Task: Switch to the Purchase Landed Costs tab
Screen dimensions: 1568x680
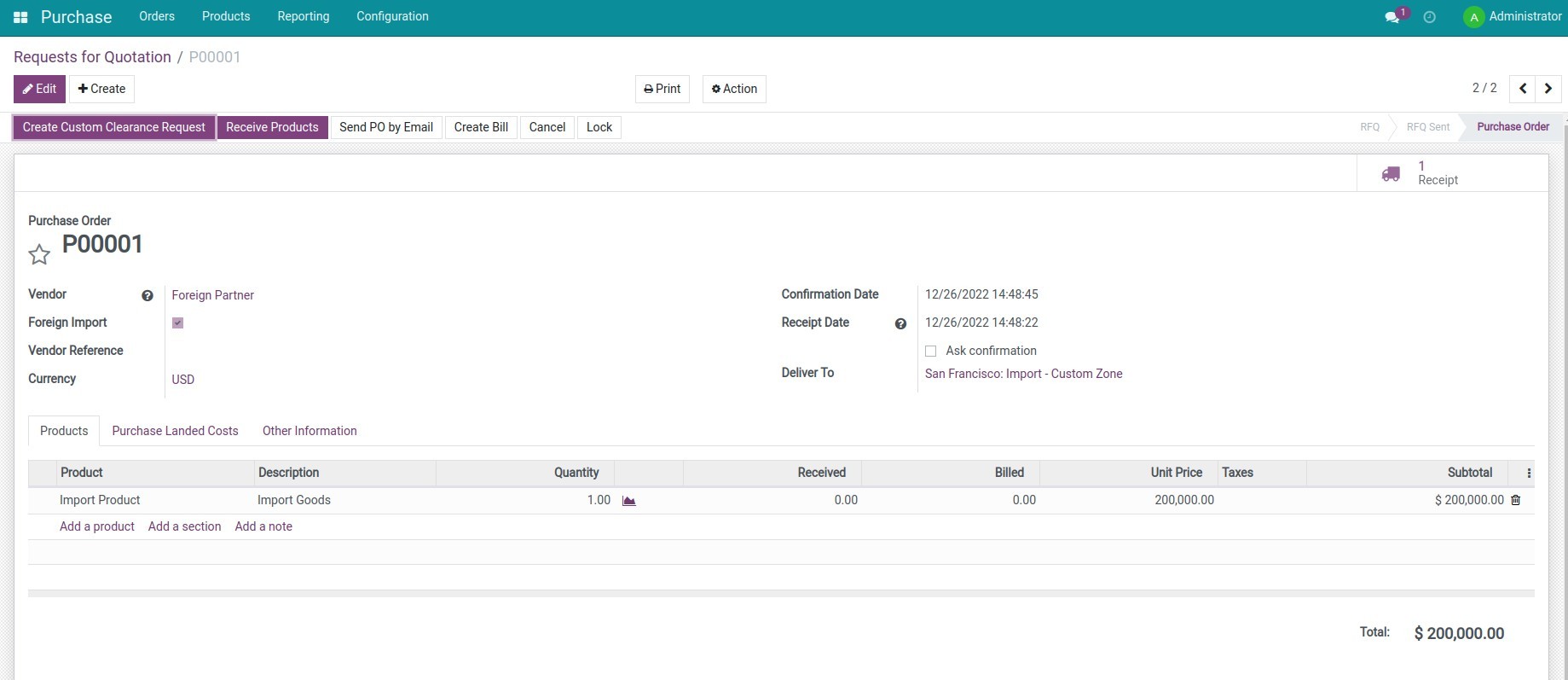Action: 175,431
